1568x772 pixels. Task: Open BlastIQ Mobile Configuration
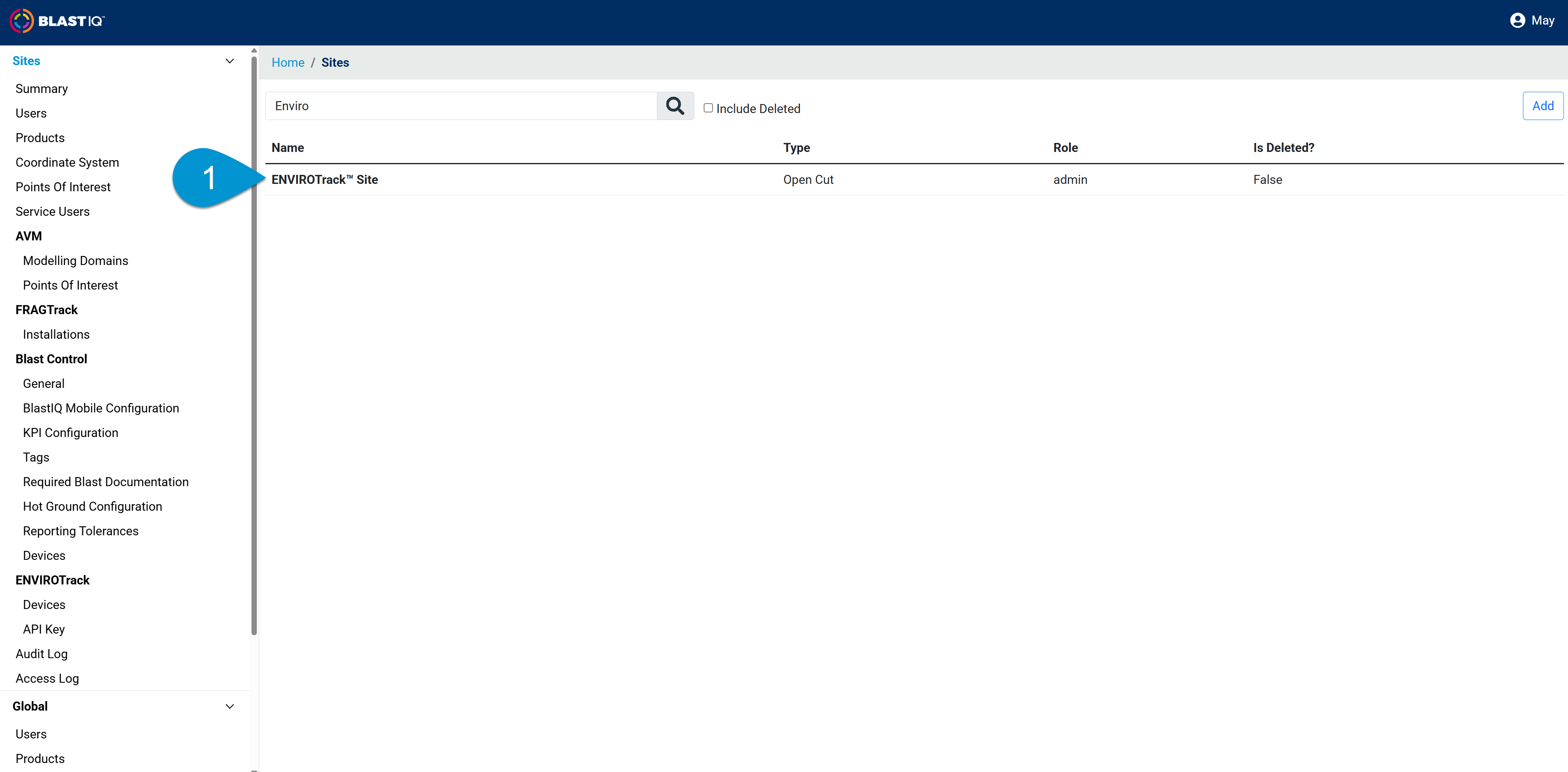click(x=101, y=408)
